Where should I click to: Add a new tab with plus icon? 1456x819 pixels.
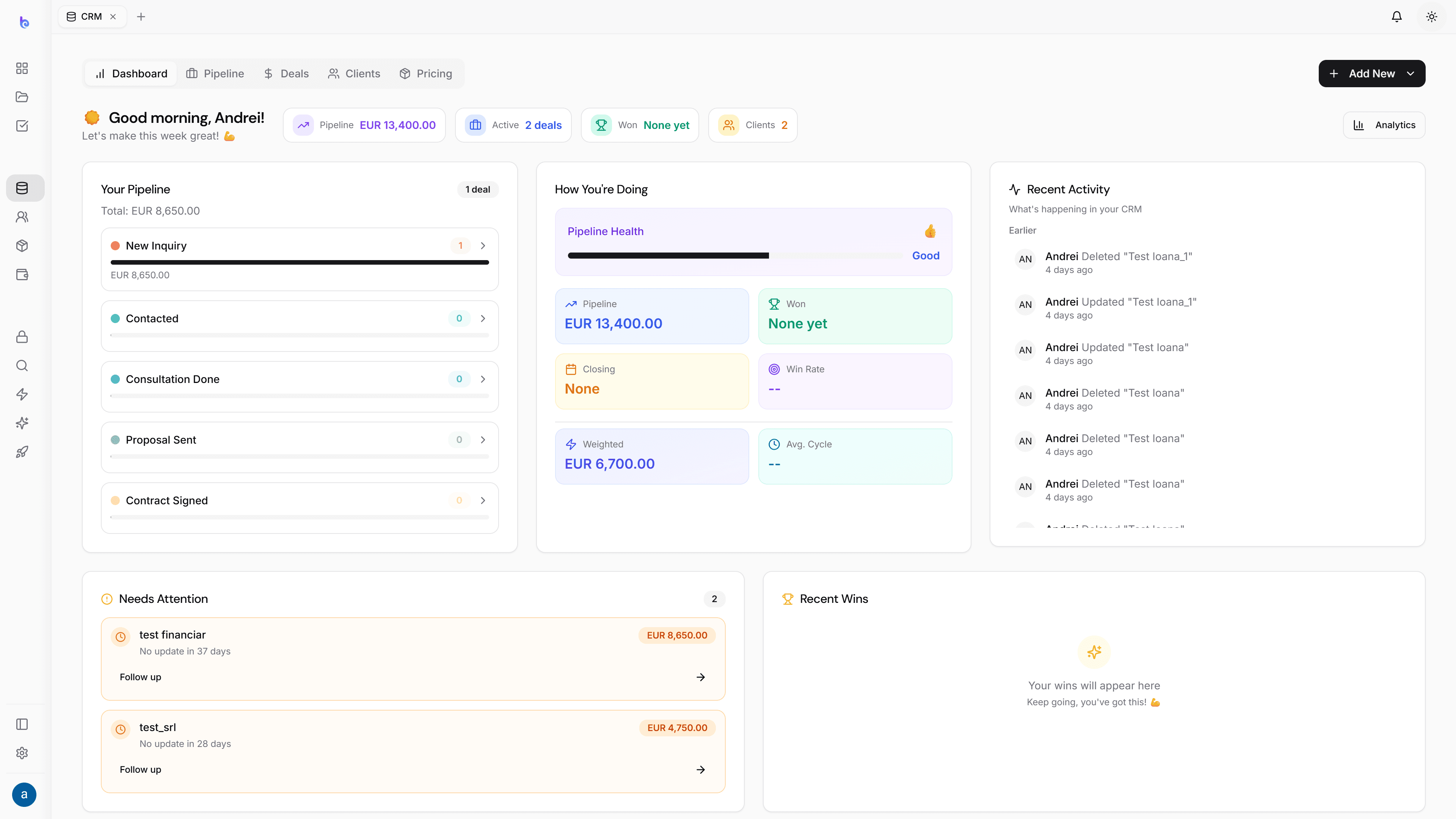(x=141, y=16)
